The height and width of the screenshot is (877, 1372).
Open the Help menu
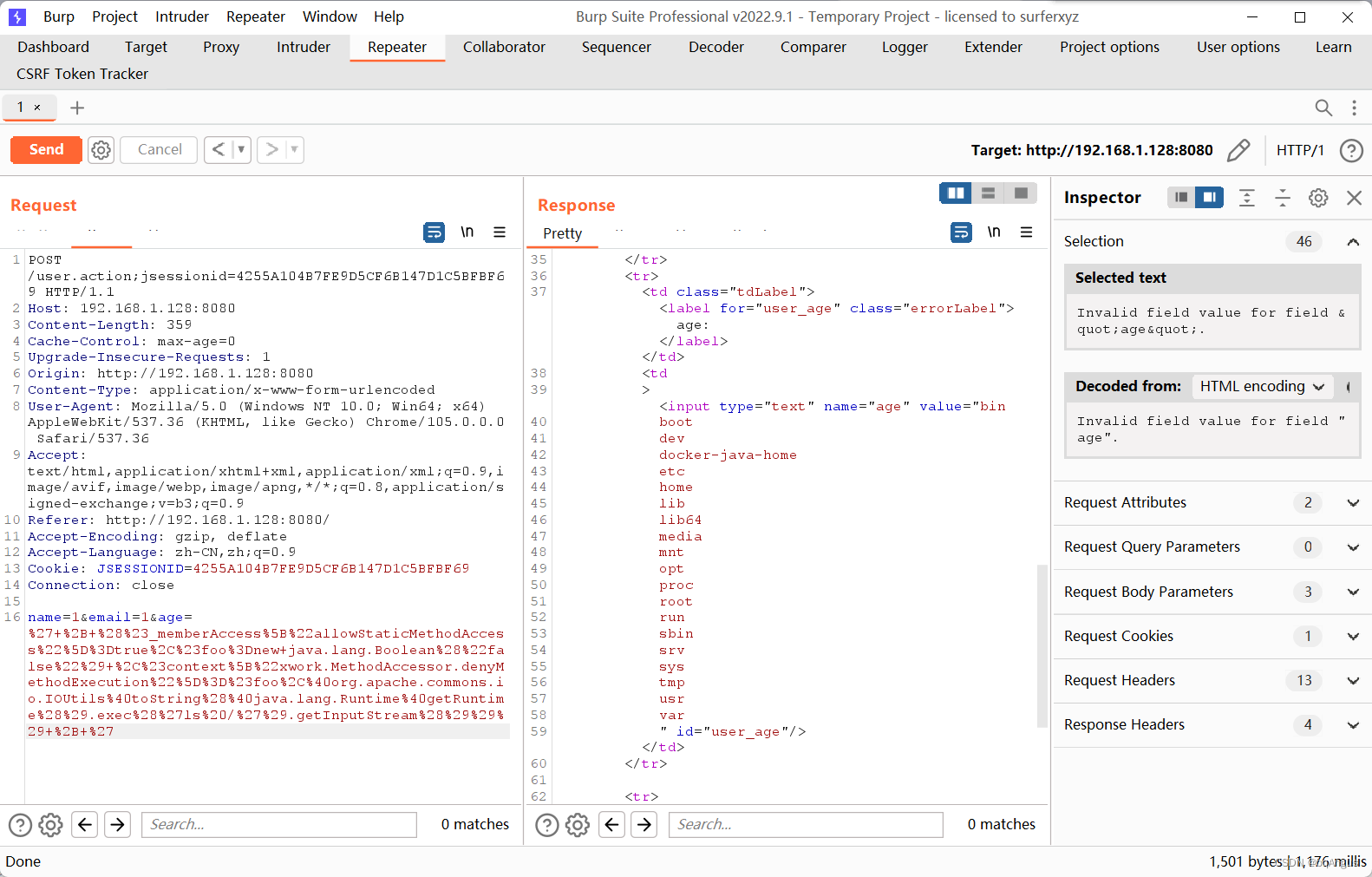(x=389, y=16)
